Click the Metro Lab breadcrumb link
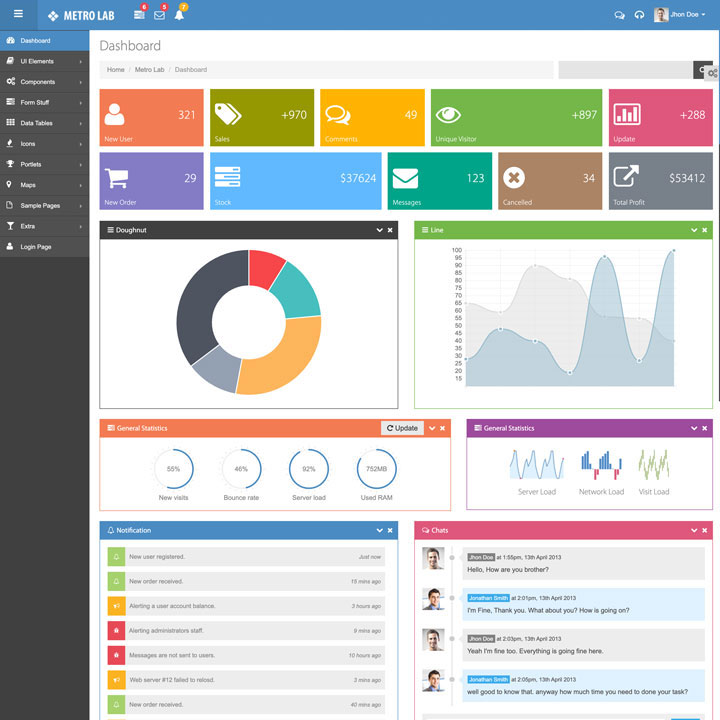The width and height of the screenshot is (720, 720). click(x=149, y=70)
